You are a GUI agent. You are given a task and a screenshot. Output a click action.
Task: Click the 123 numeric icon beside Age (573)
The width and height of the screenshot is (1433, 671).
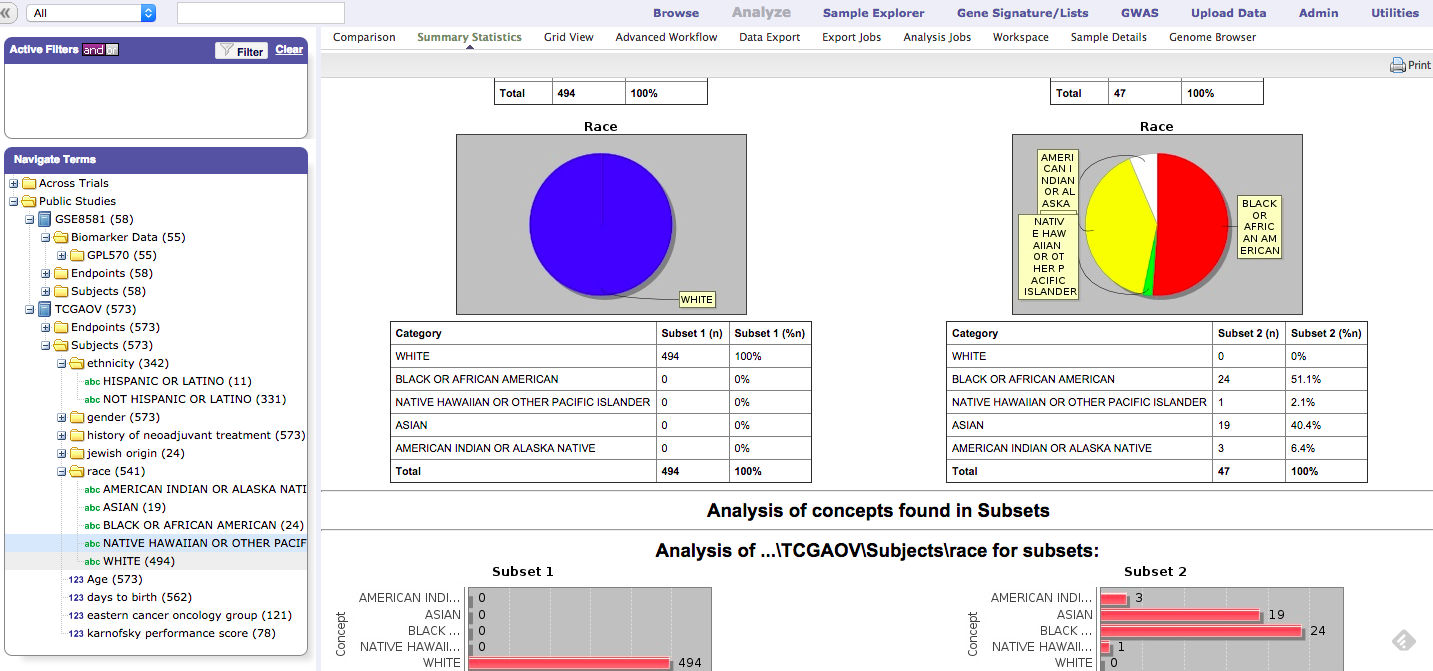tap(76, 579)
